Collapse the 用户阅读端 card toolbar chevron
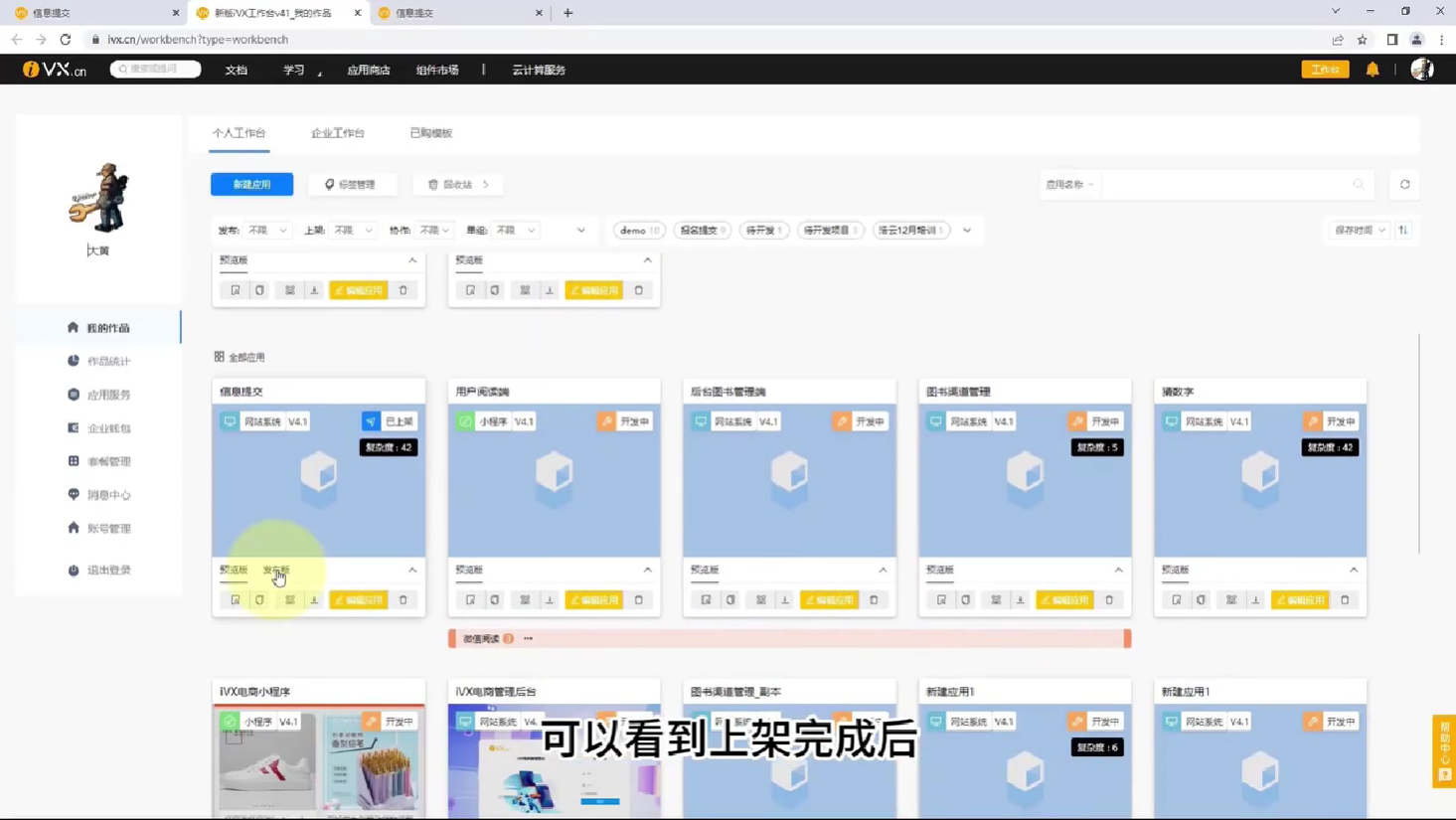 (648, 571)
